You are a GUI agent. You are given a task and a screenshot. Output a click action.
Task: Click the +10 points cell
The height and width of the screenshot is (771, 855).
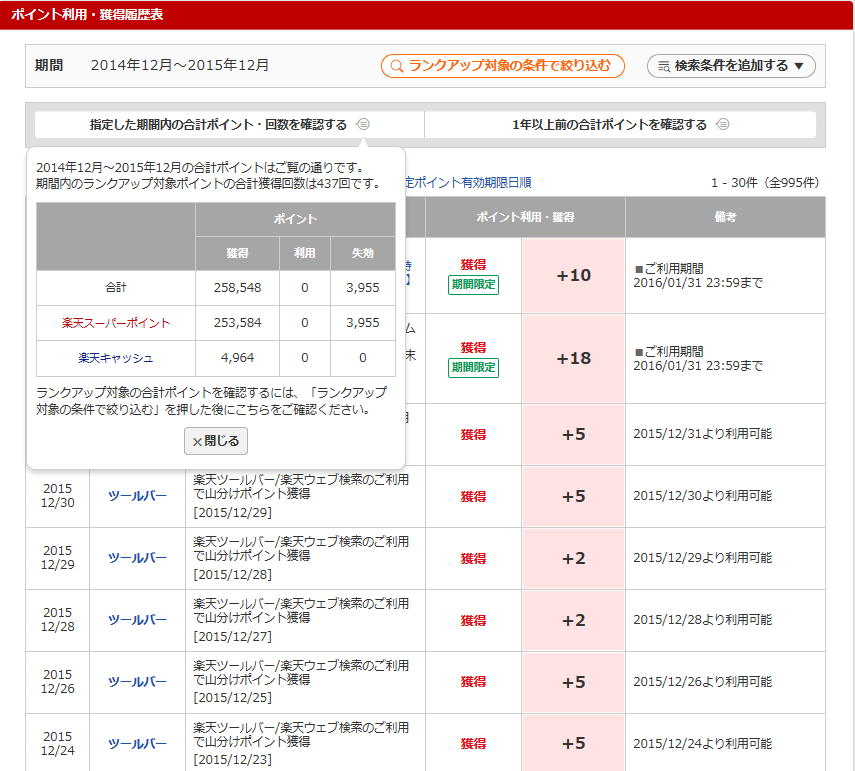pos(574,275)
